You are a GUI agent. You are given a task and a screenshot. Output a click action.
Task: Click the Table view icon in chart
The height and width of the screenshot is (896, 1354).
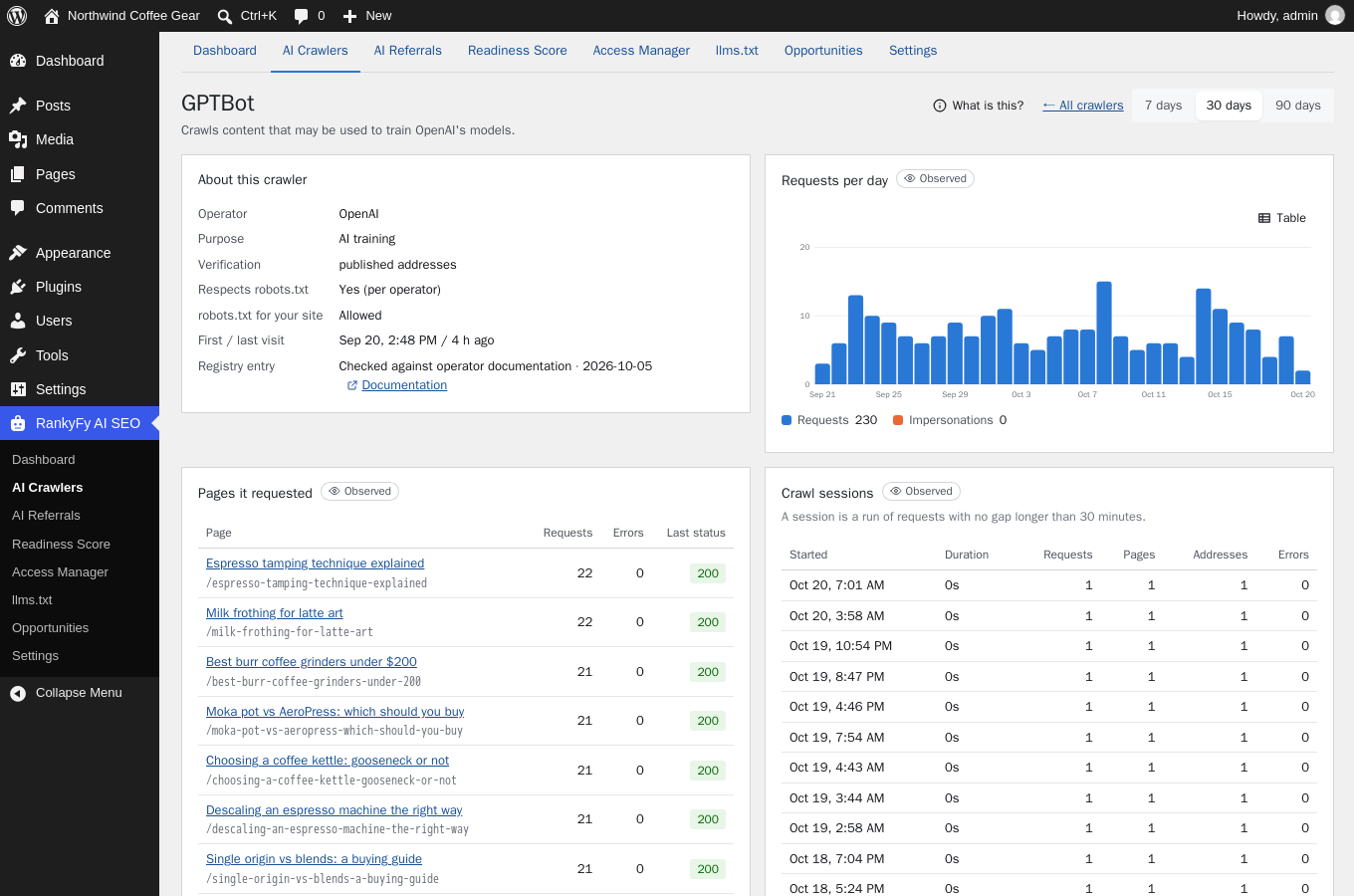click(1264, 218)
